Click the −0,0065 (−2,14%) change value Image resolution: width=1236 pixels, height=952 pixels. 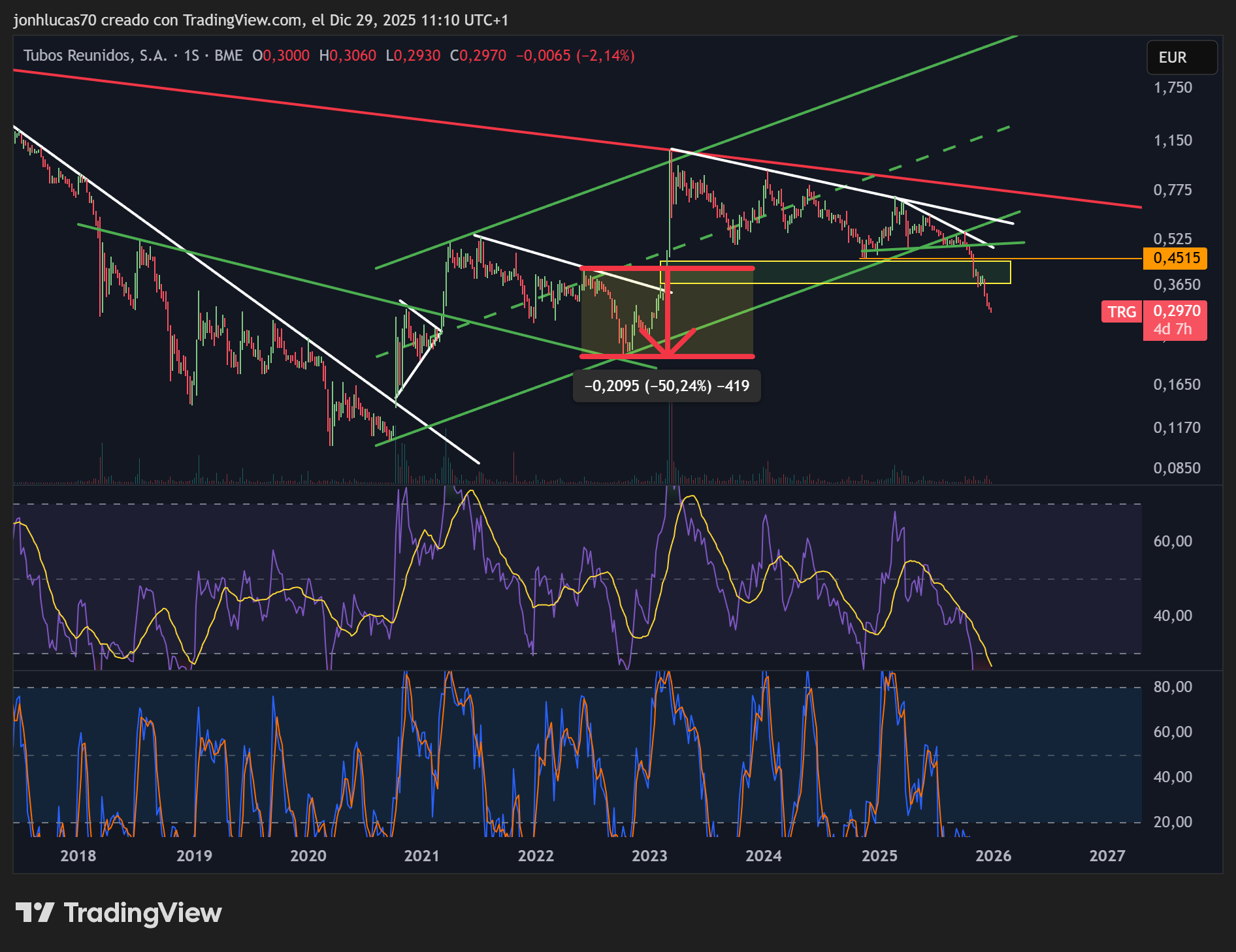[575, 56]
